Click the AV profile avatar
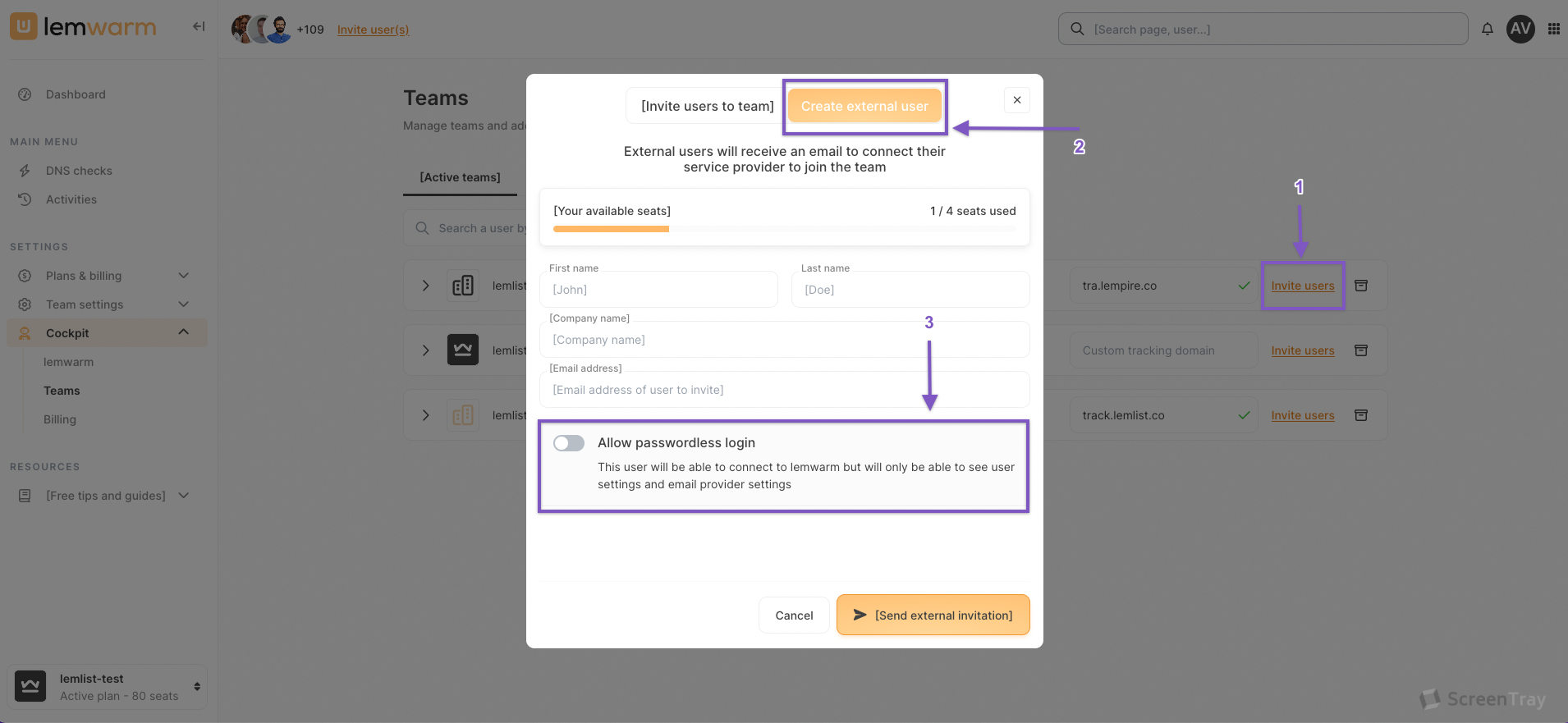Viewport: 1568px width, 723px height. click(x=1520, y=30)
